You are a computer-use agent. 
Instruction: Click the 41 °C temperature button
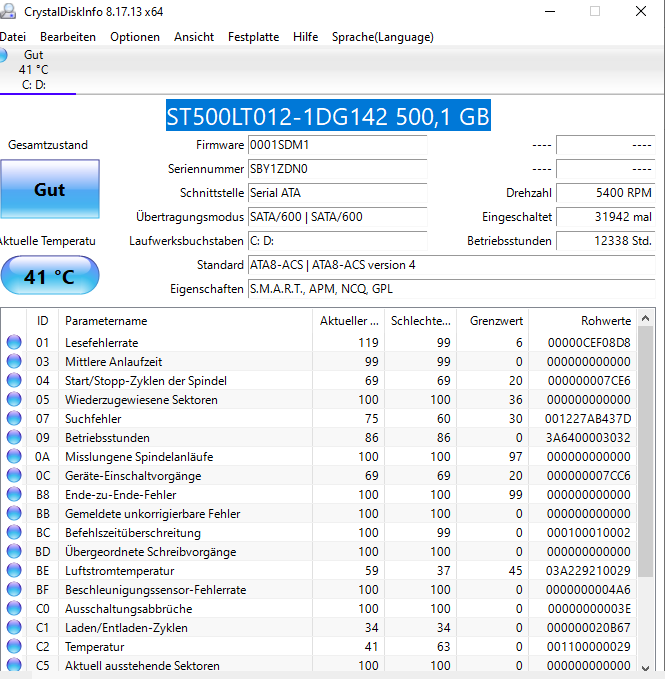click(50, 276)
